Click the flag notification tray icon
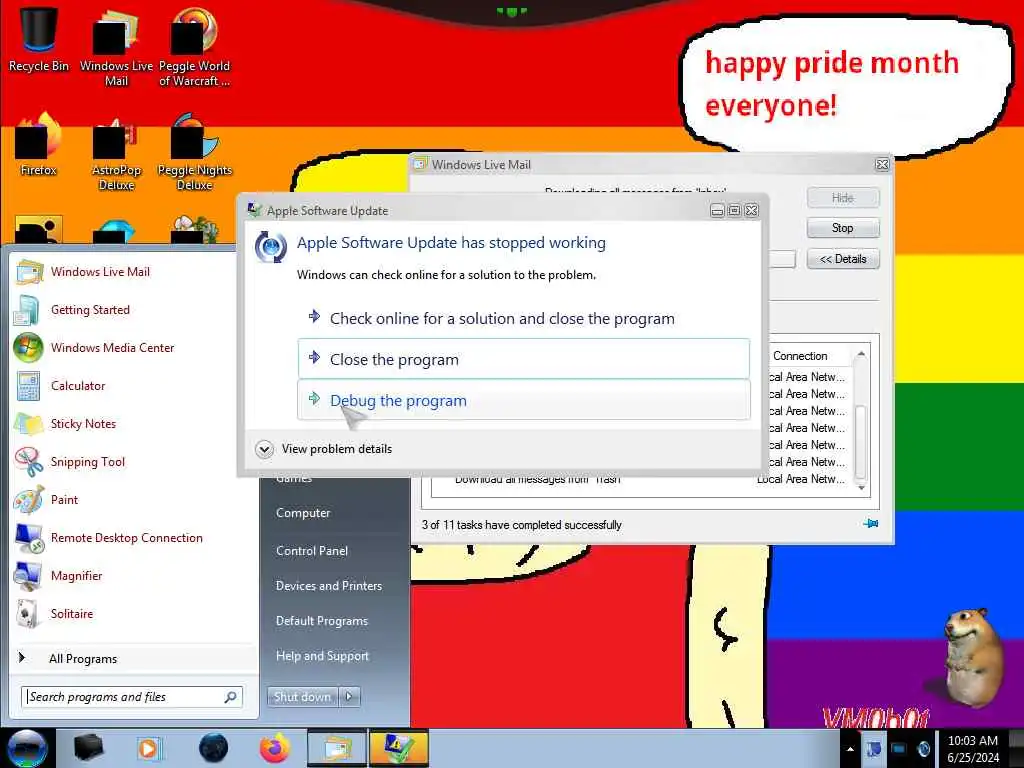 [874, 749]
